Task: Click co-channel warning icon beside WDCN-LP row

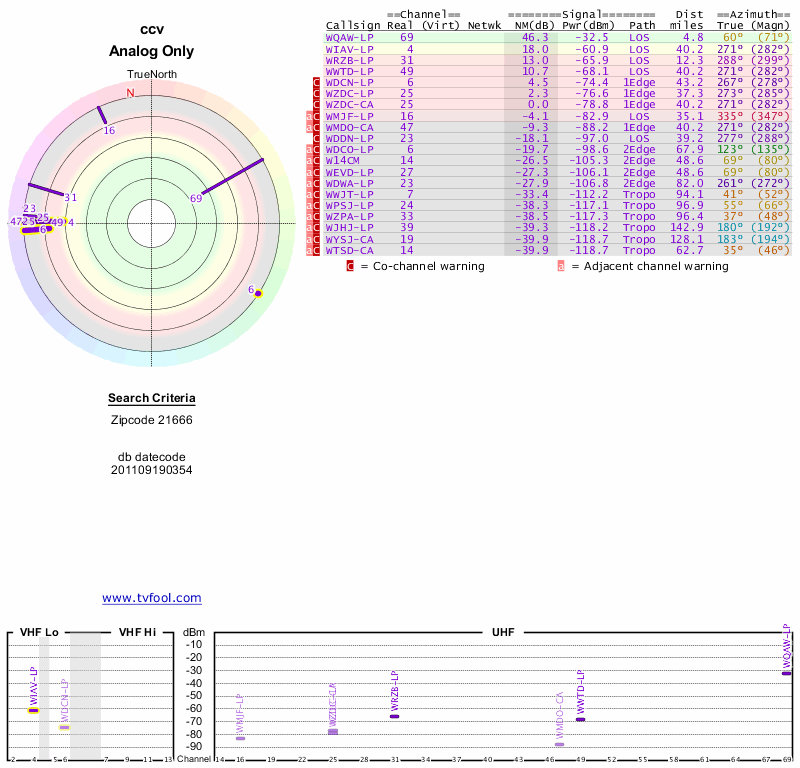Action: (317, 82)
